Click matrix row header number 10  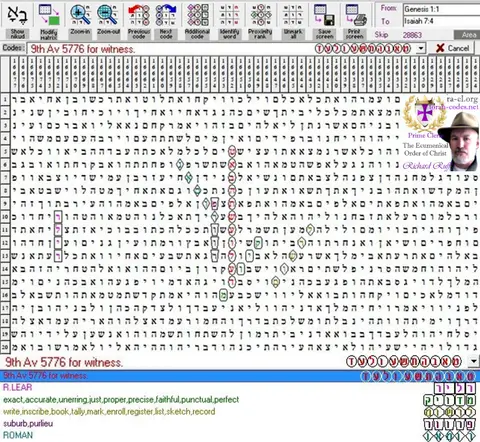point(5,217)
